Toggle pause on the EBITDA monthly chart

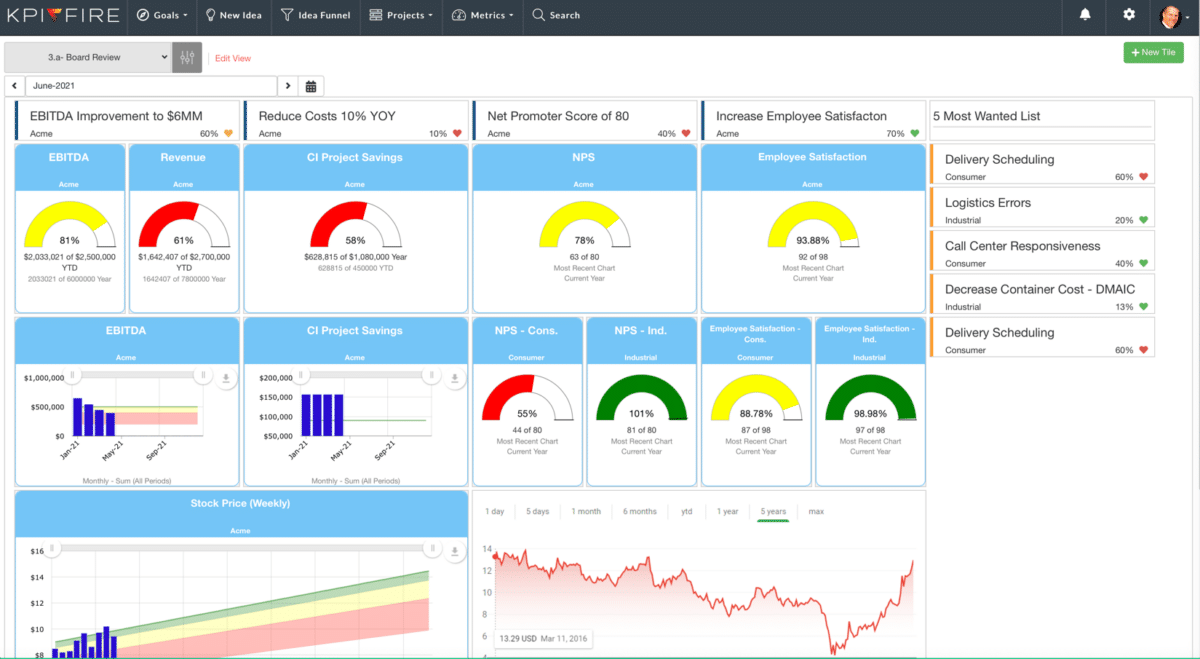[x=203, y=375]
